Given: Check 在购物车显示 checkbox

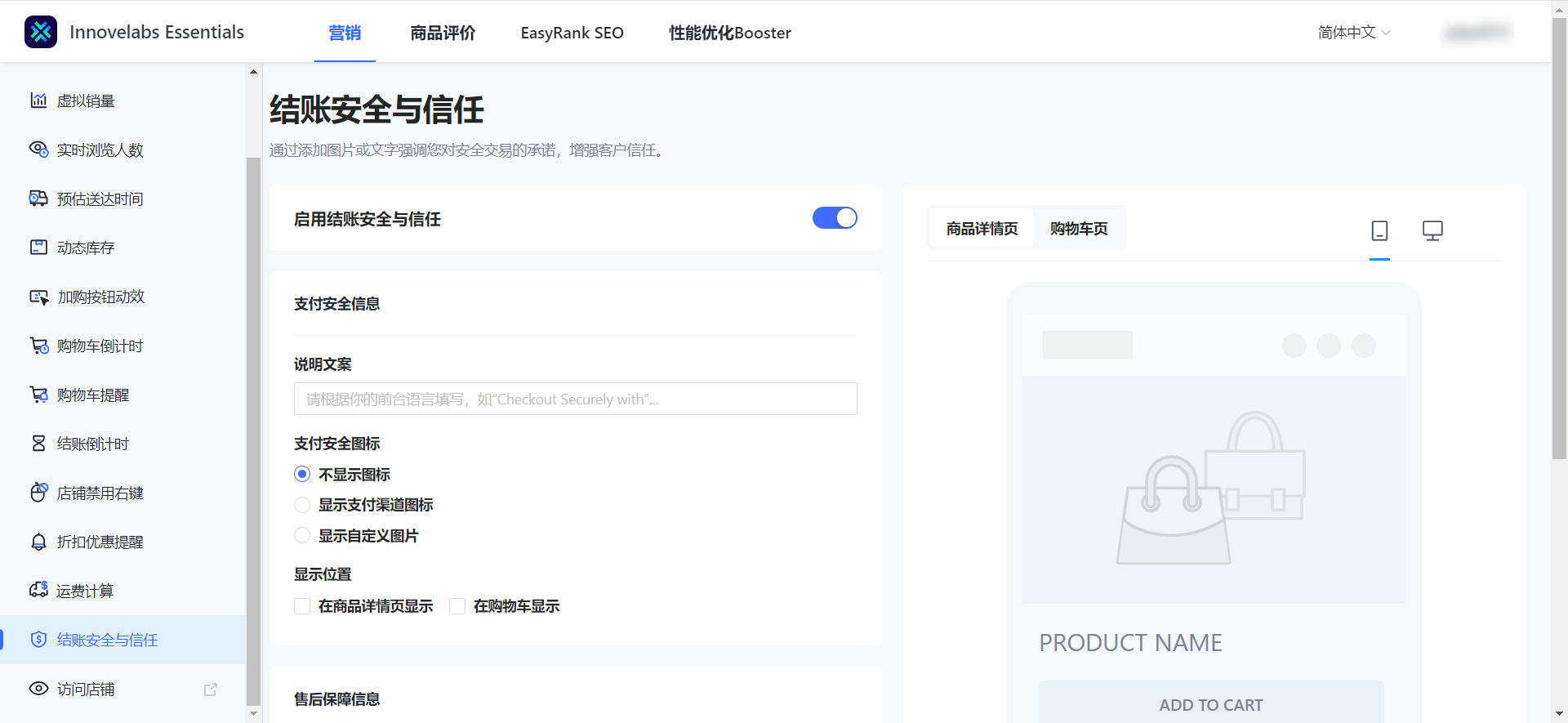Looking at the screenshot, I should coord(457,606).
